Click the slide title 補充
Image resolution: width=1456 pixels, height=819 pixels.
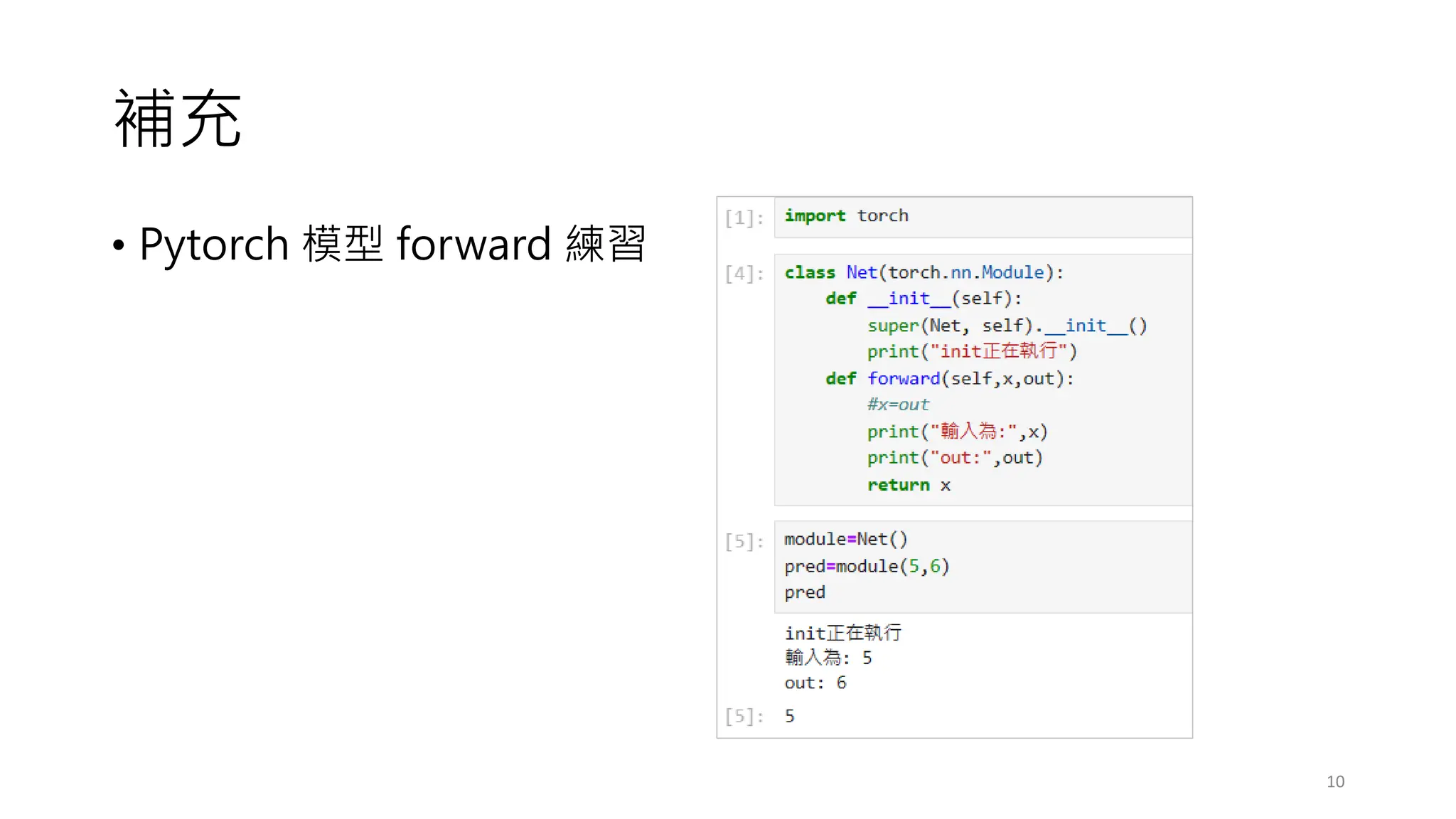(x=178, y=119)
